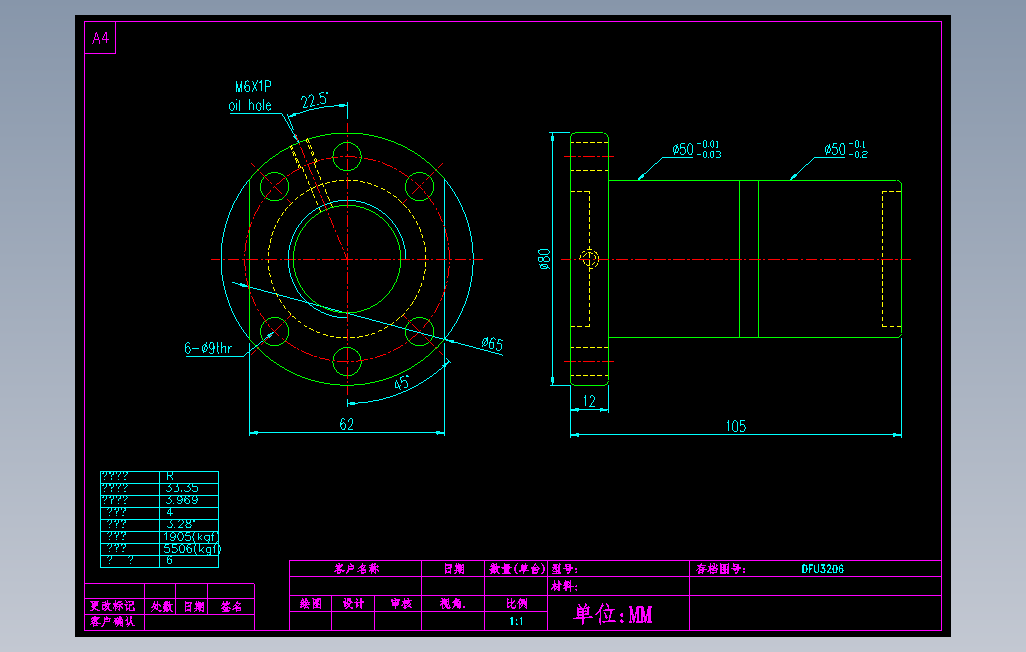
Task: Click the A4 sheet size label
Action: point(100,38)
